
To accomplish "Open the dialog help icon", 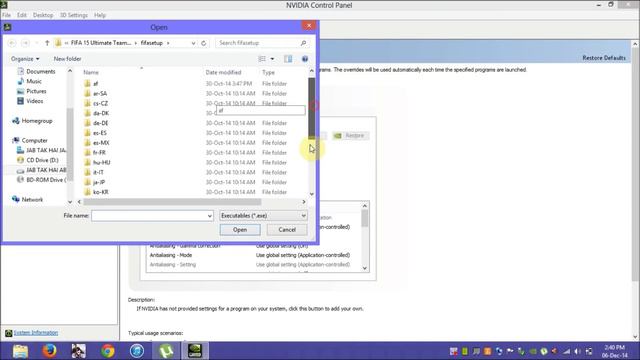I will coord(305,59).
